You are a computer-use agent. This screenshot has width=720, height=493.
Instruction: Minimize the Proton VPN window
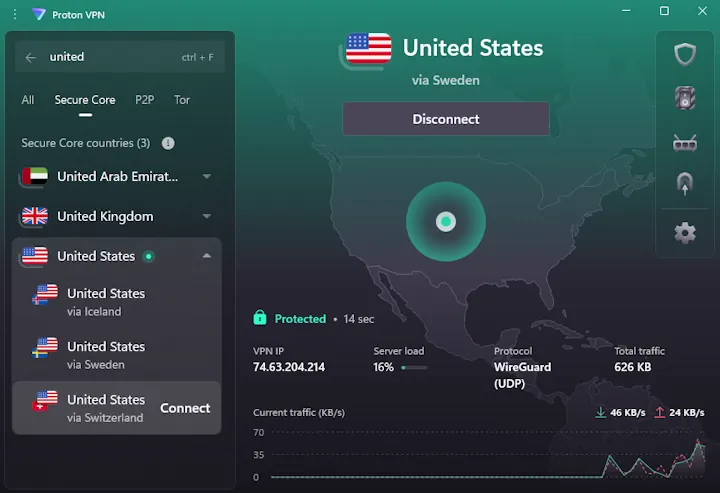pyautogui.click(x=626, y=11)
